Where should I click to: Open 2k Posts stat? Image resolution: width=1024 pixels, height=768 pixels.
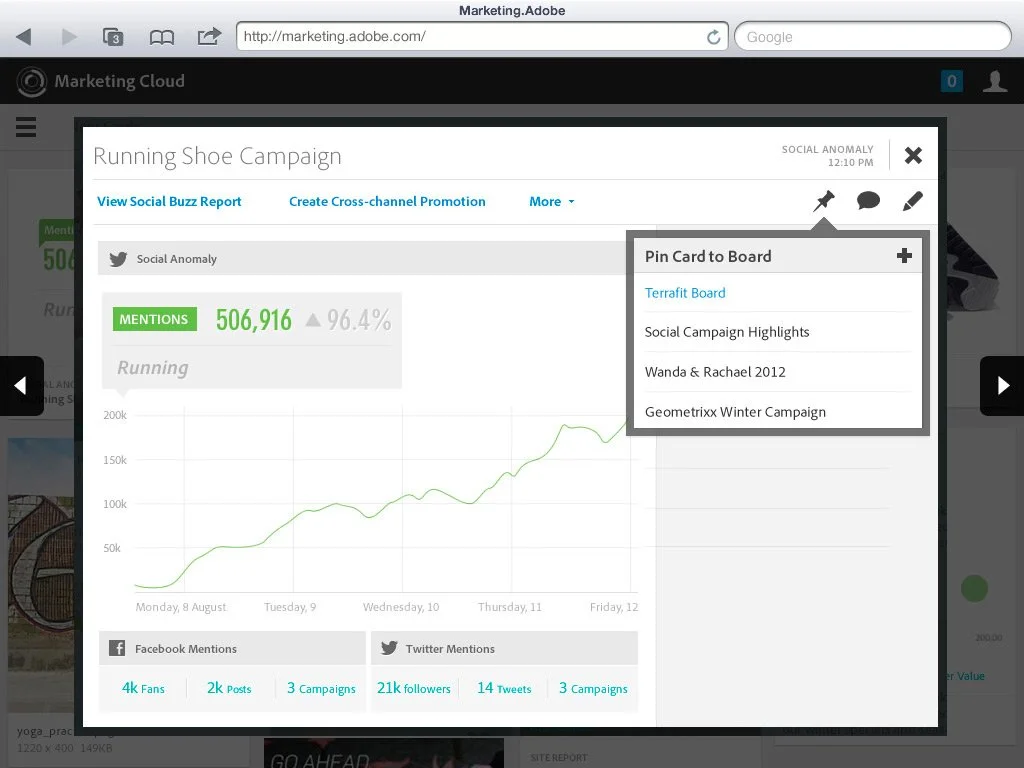229,688
